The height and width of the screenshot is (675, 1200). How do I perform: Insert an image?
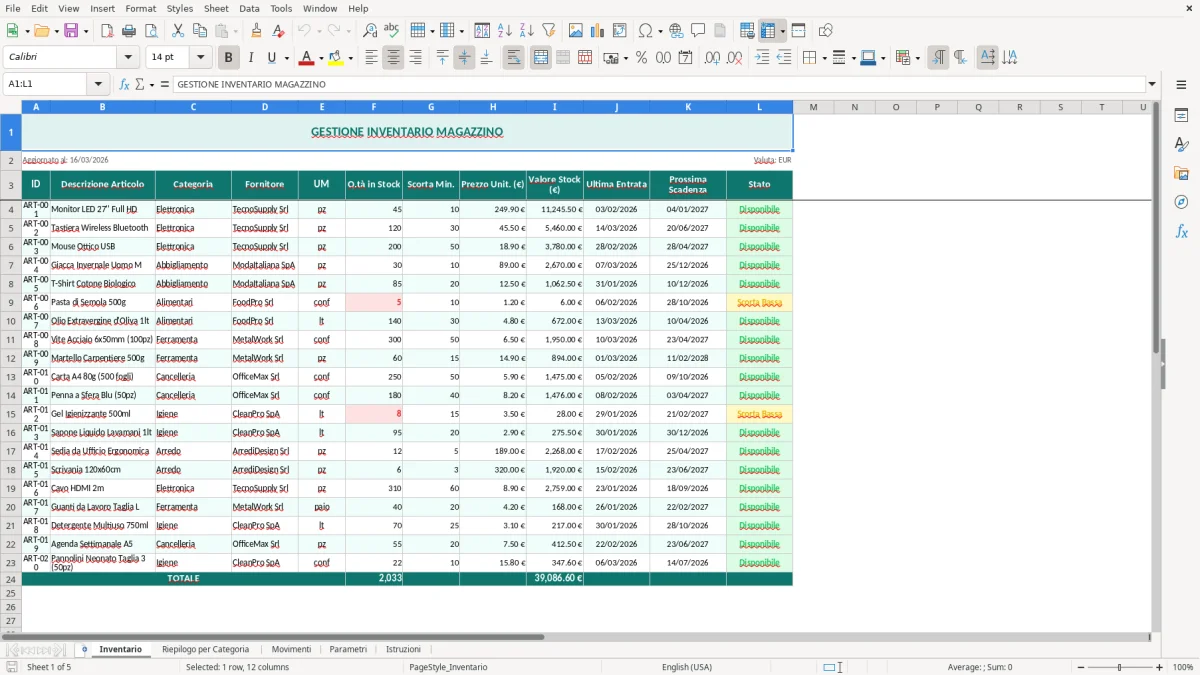(x=576, y=31)
